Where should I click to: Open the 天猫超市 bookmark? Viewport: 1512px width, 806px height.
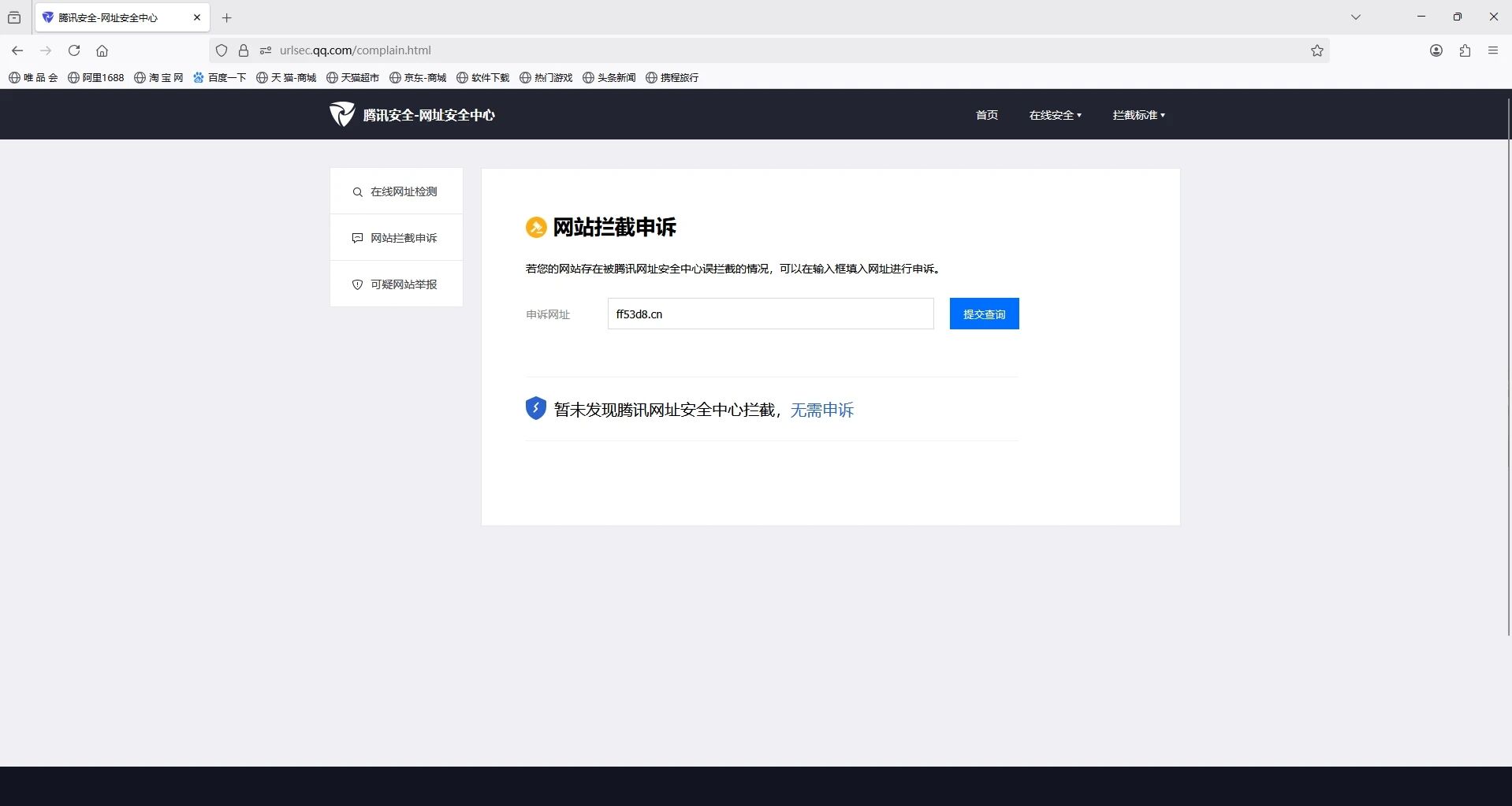click(x=353, y=77)
